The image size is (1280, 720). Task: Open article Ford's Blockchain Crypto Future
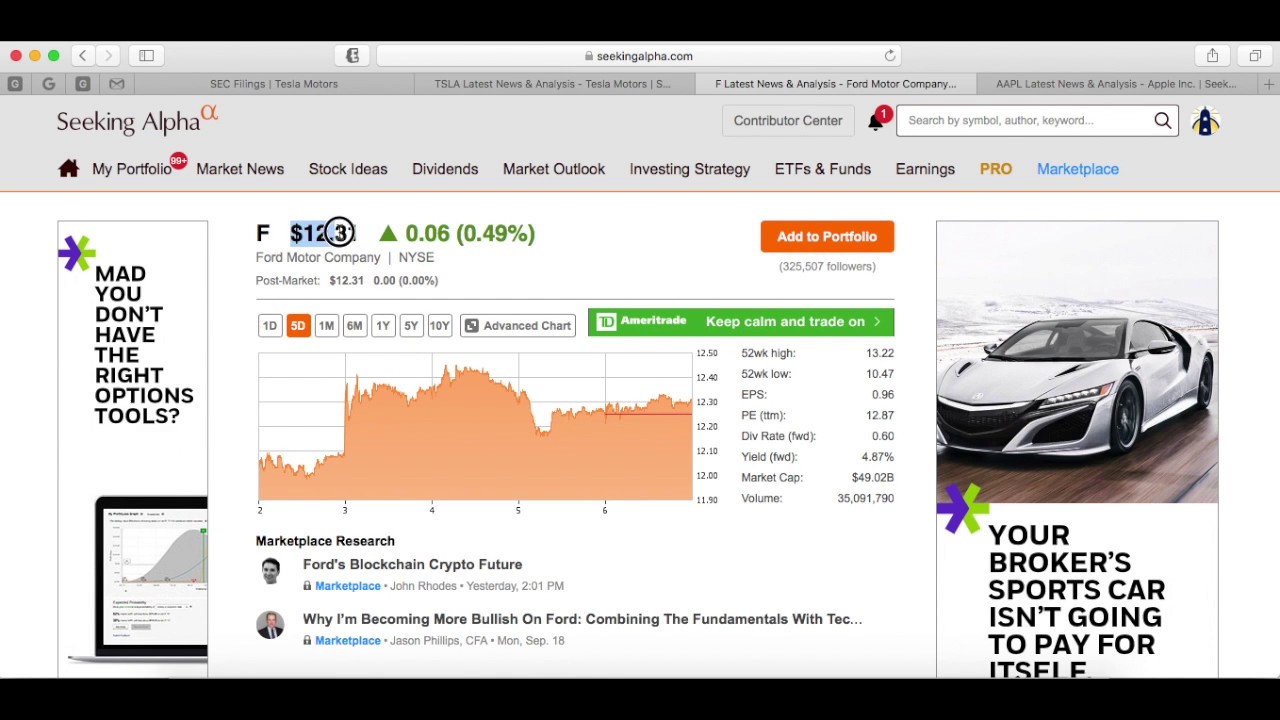[x=412, y=565]
